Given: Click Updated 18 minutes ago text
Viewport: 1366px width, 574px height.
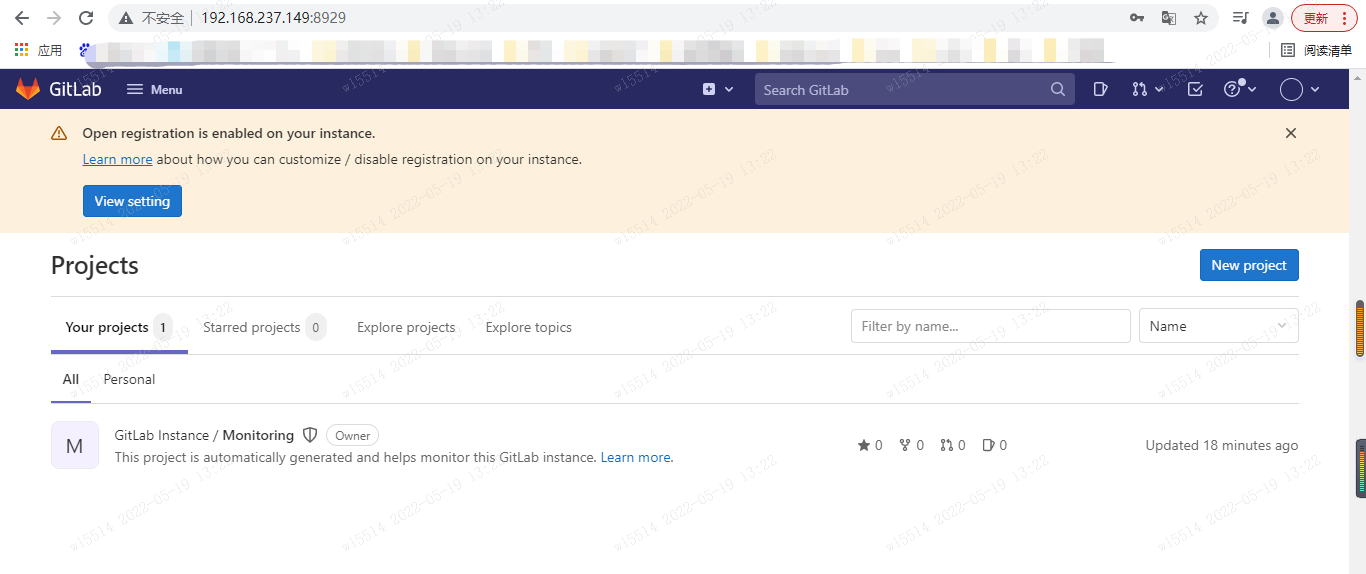Looking at the screenshot, I should pyautogui.click(x=1222, y=445).
